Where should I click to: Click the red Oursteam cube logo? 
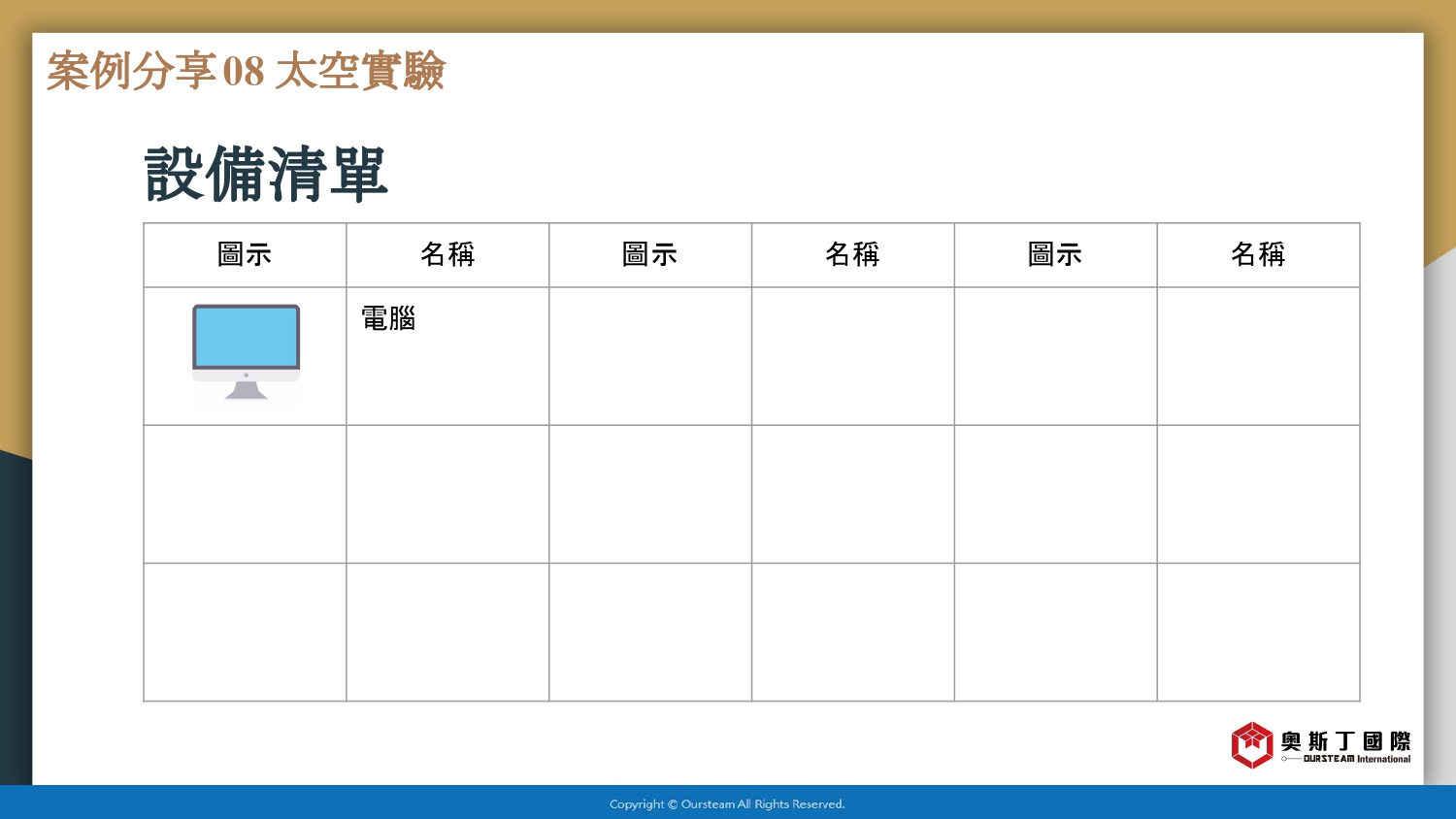[x=1252, y=745]
